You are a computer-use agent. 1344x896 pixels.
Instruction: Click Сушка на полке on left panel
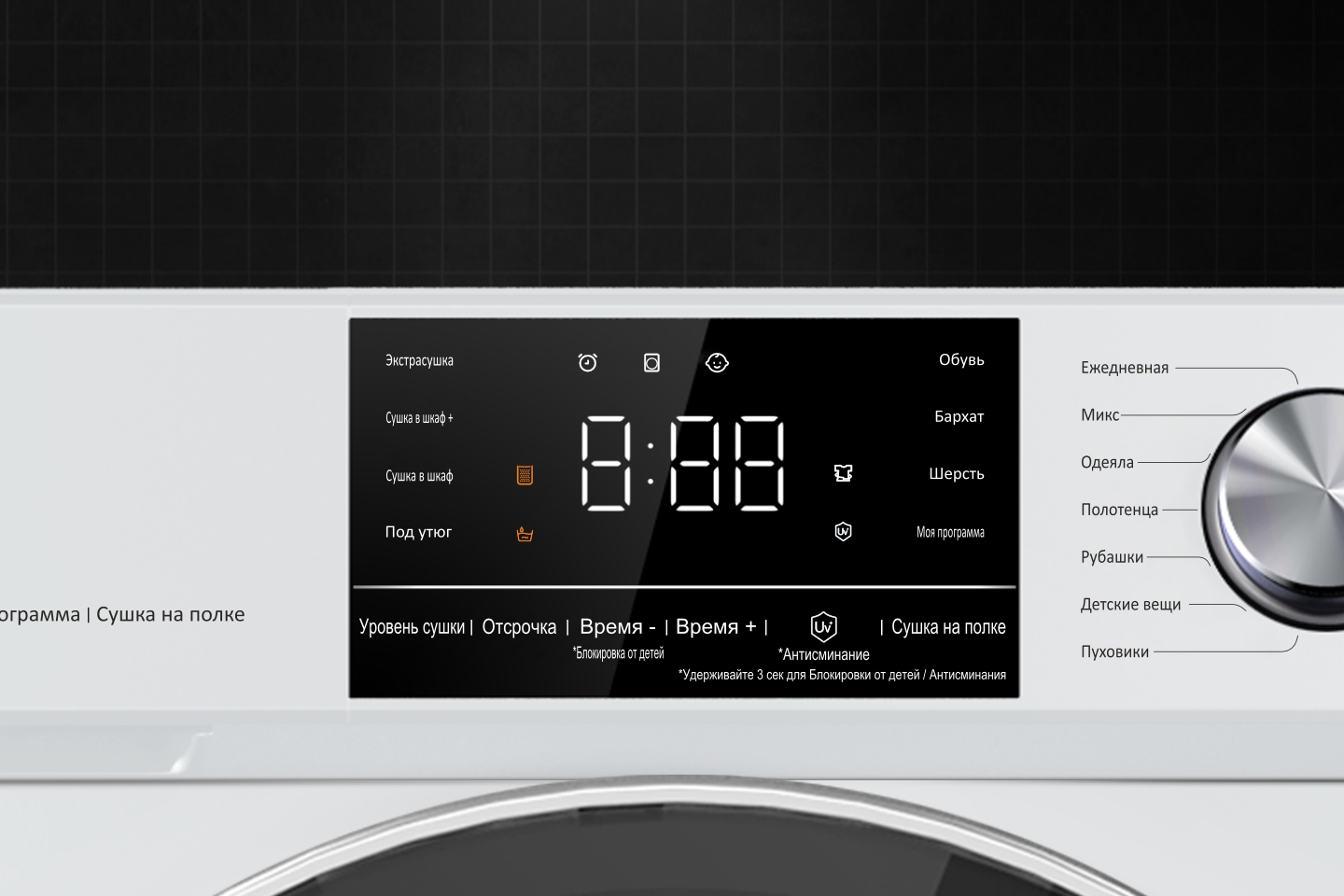point(171,614)
